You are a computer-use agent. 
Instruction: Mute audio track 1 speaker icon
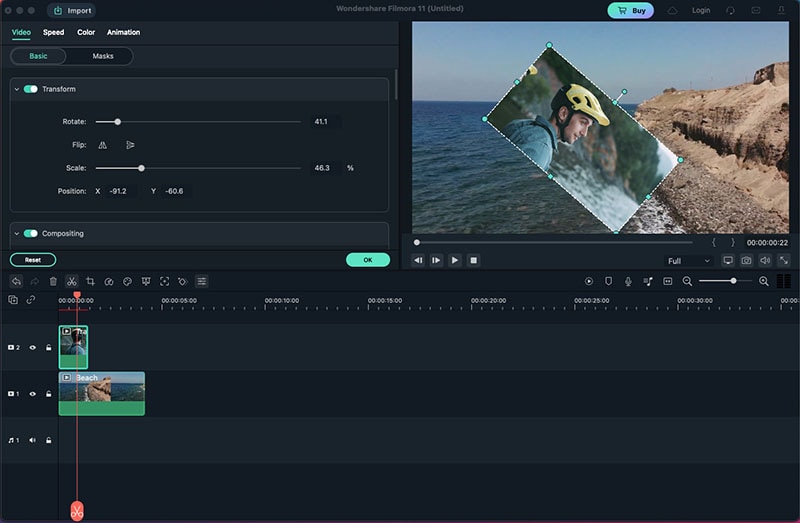click(x=32, y=440)
